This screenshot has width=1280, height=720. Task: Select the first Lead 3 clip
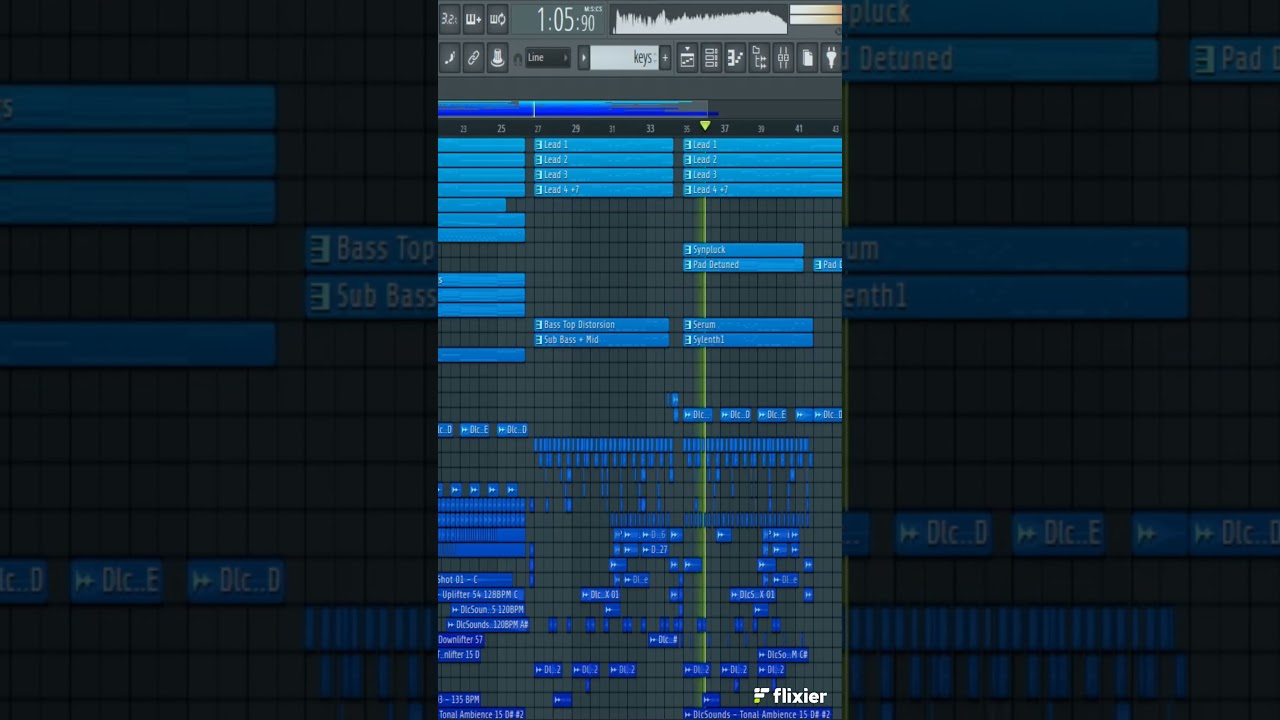[x=603, y=174]
